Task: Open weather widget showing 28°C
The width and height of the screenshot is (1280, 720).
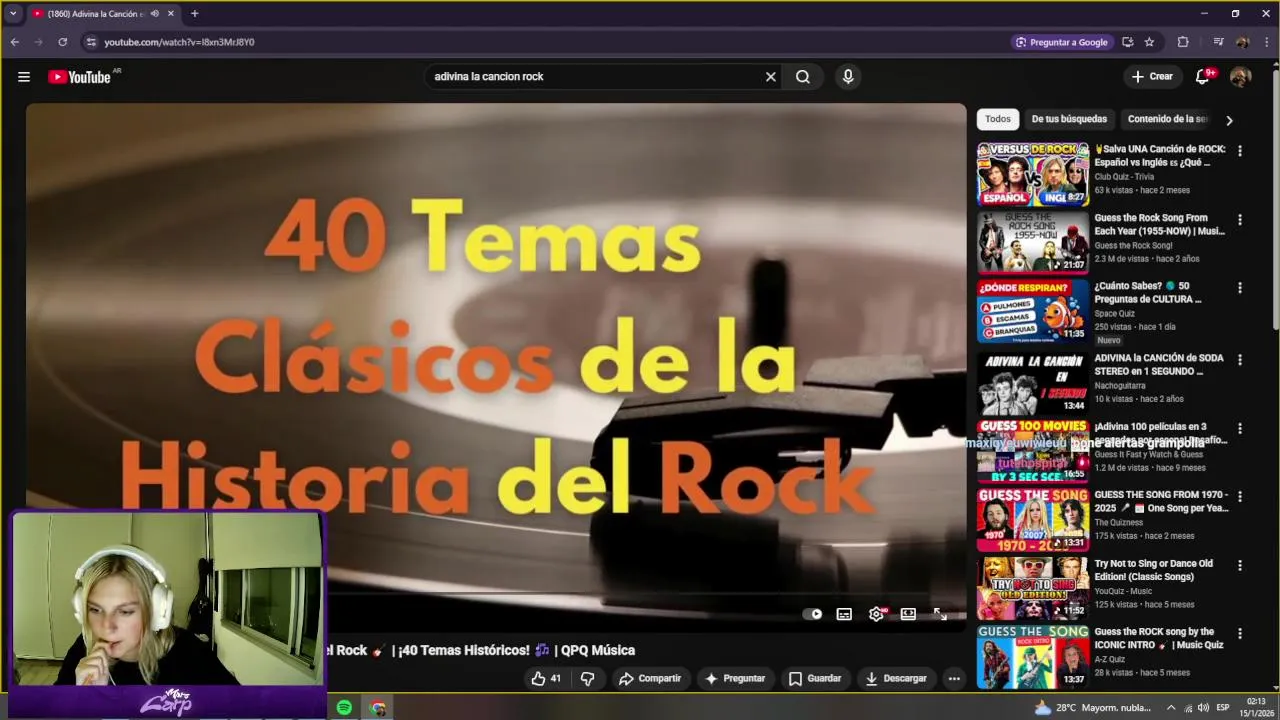Action: [x=1092, y=708]
